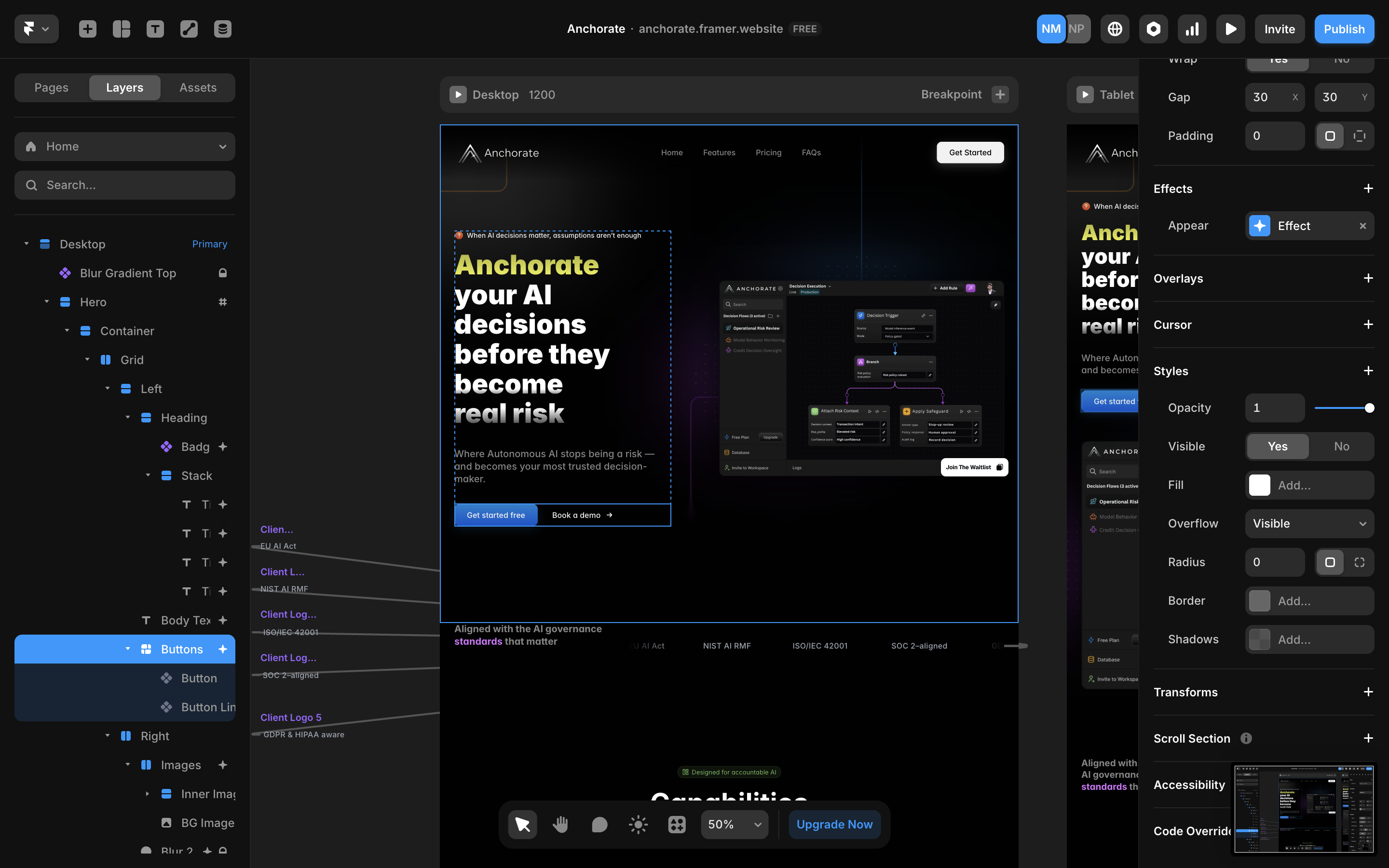
Task: Click the Opacity slider handle
Action: coord(1369,407)
